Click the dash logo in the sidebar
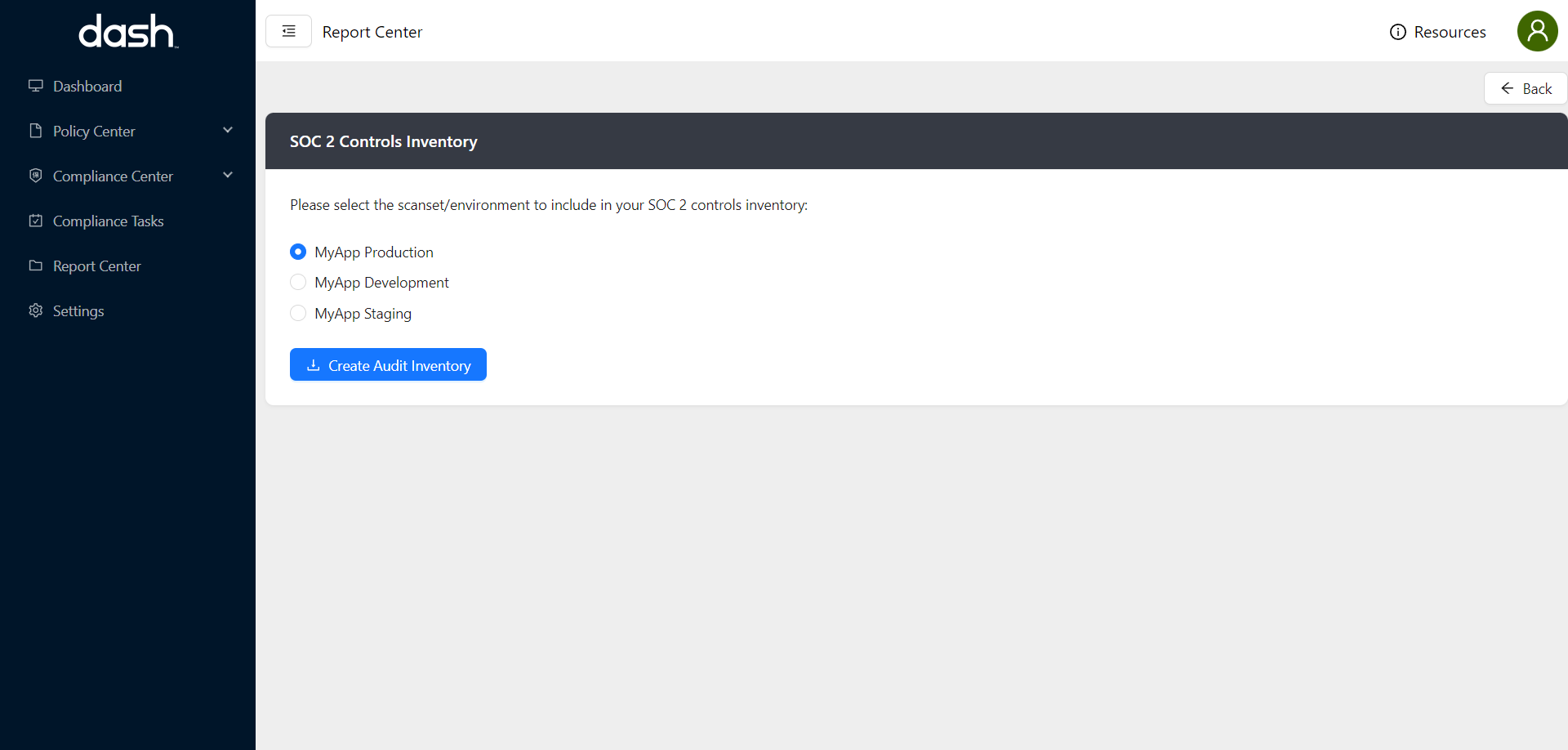 (127, 31)
